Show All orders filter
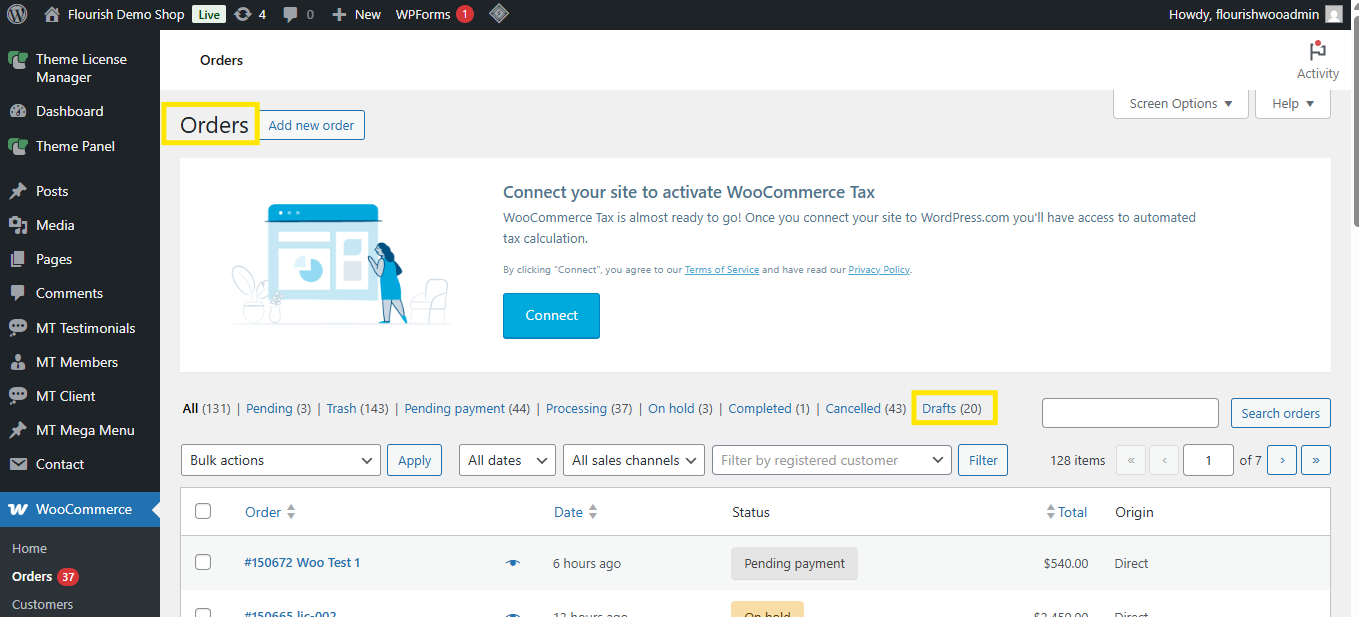The height and width of the screenshot is (617, 1359). click(x=190, y=408)
